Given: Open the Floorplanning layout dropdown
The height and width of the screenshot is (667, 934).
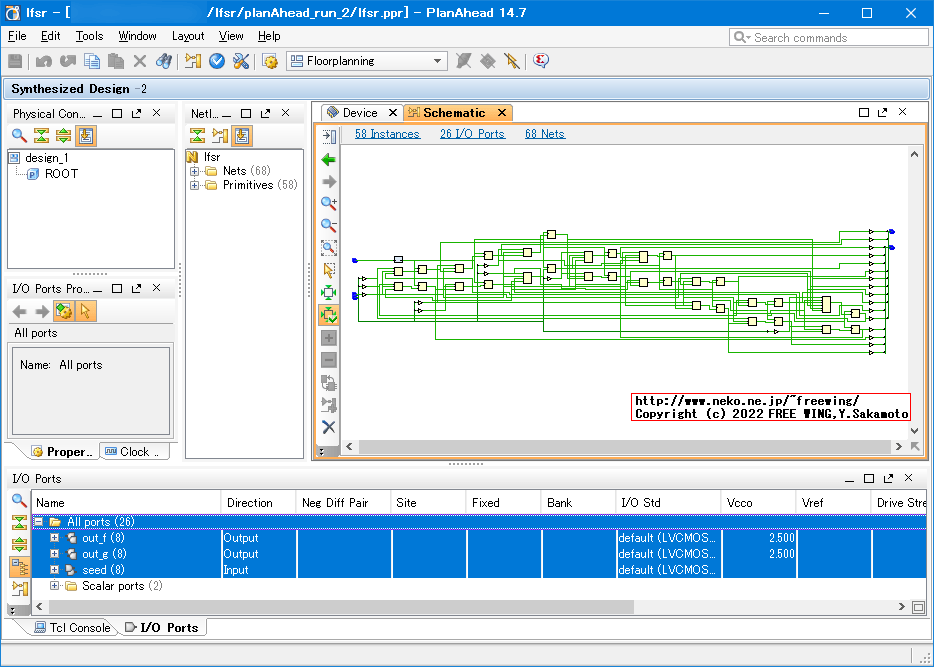Looking at the screenshot, I should [367, 61].
